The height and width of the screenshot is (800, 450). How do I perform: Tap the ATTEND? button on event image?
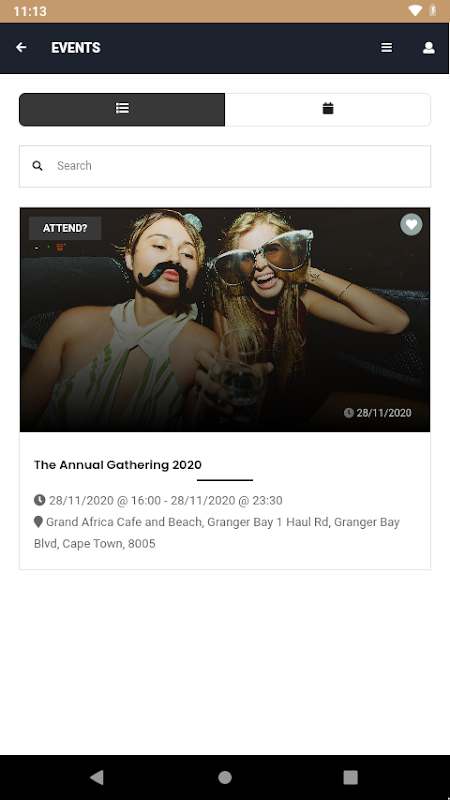coord(65,228)
